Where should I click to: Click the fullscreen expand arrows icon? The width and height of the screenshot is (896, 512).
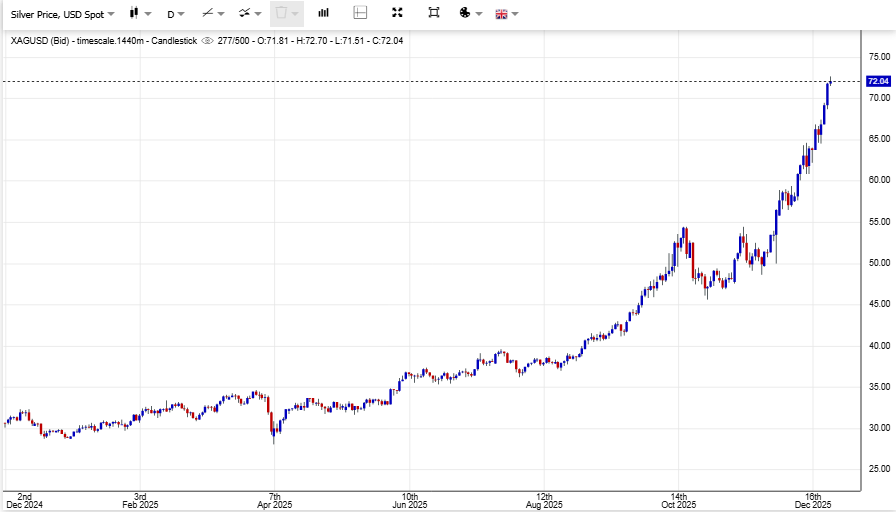click(397, 13)
